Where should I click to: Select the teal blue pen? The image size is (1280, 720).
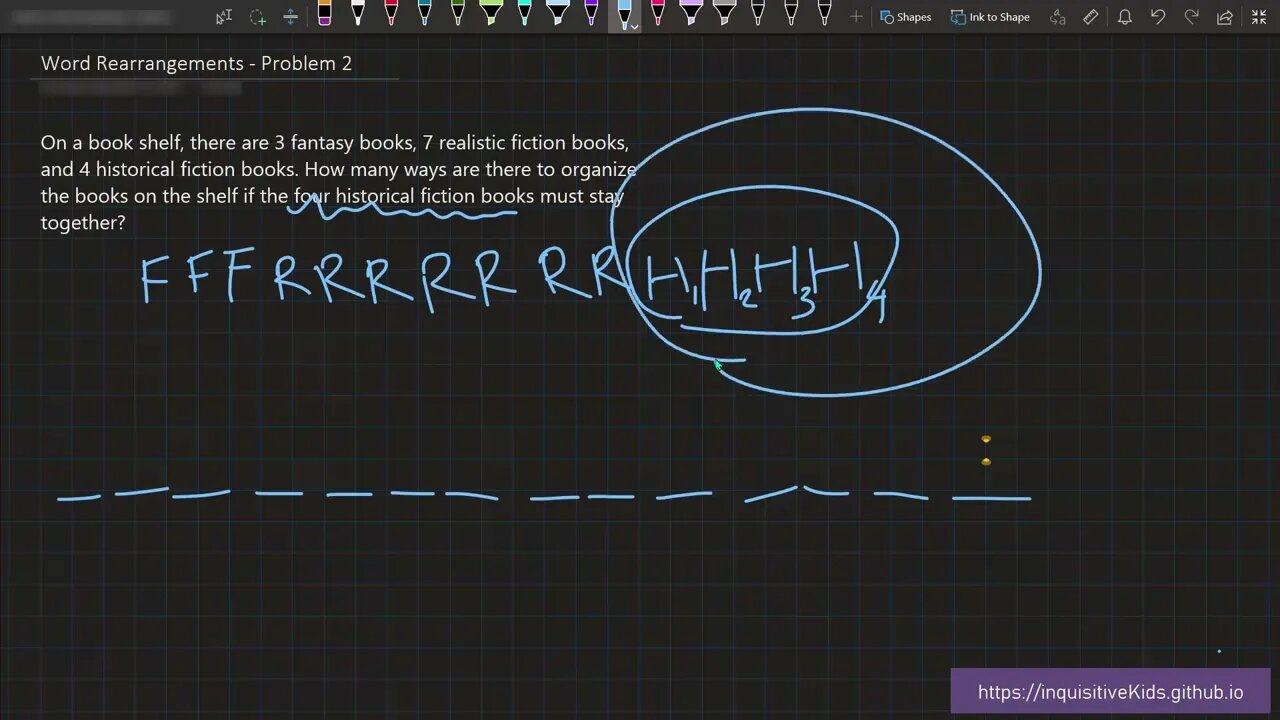(x=424, y=15)
